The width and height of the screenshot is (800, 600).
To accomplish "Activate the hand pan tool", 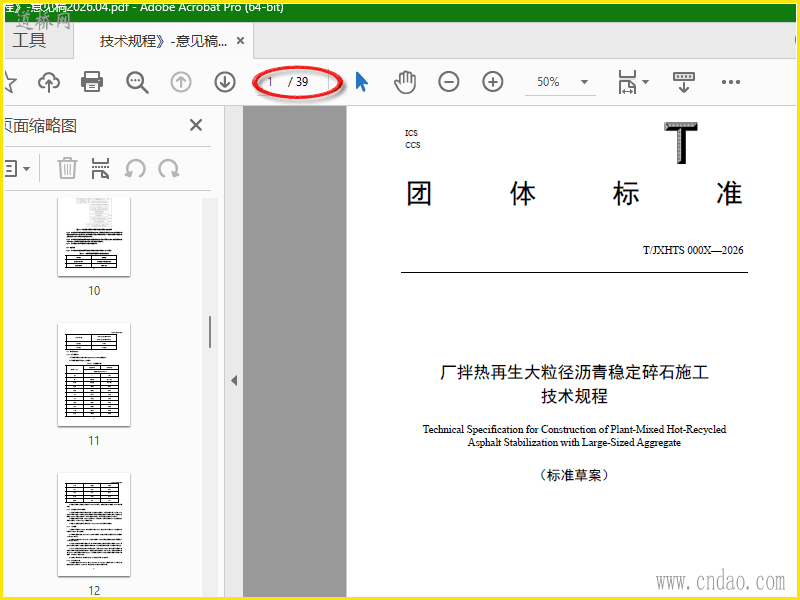I will click(405, 82).
